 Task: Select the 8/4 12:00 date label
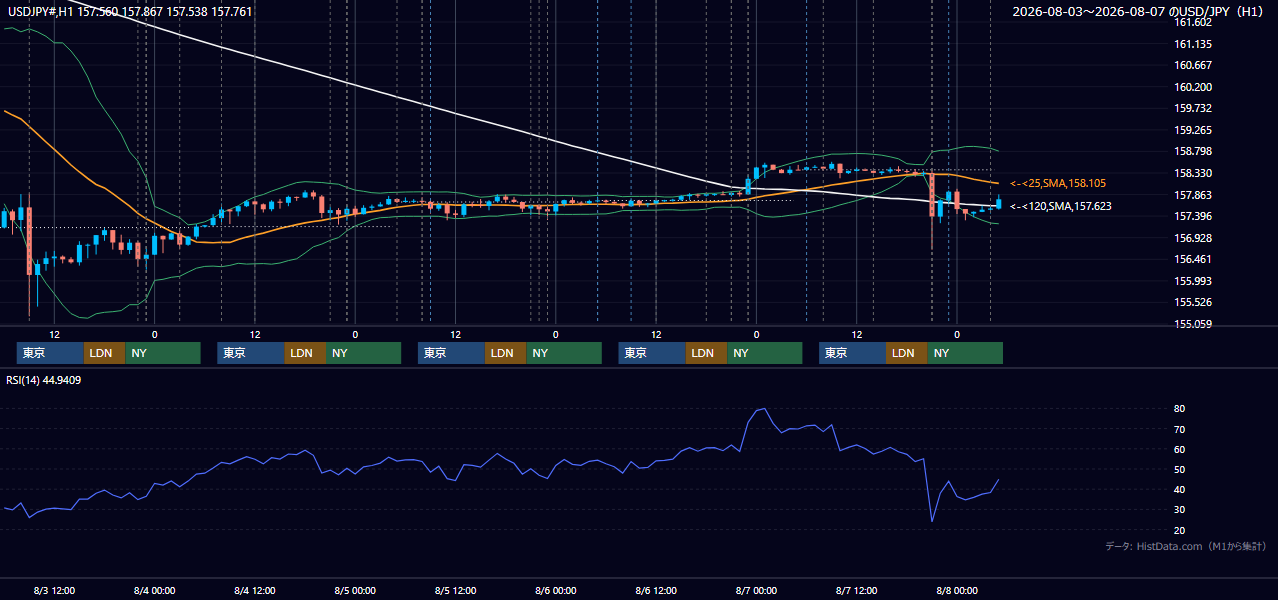[254, 590]
